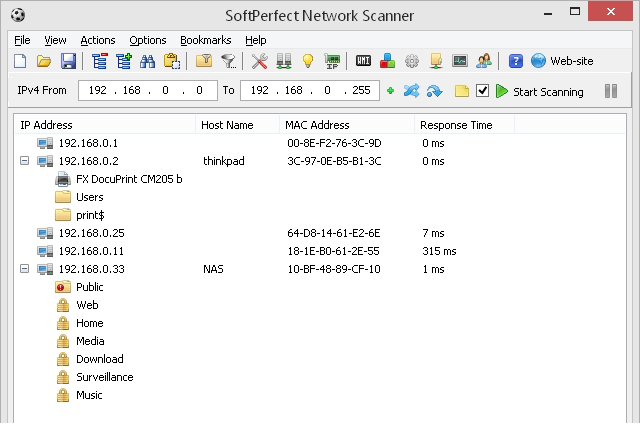
Task: Click the folder filter toolbar icon
Action: pos(204,61)
